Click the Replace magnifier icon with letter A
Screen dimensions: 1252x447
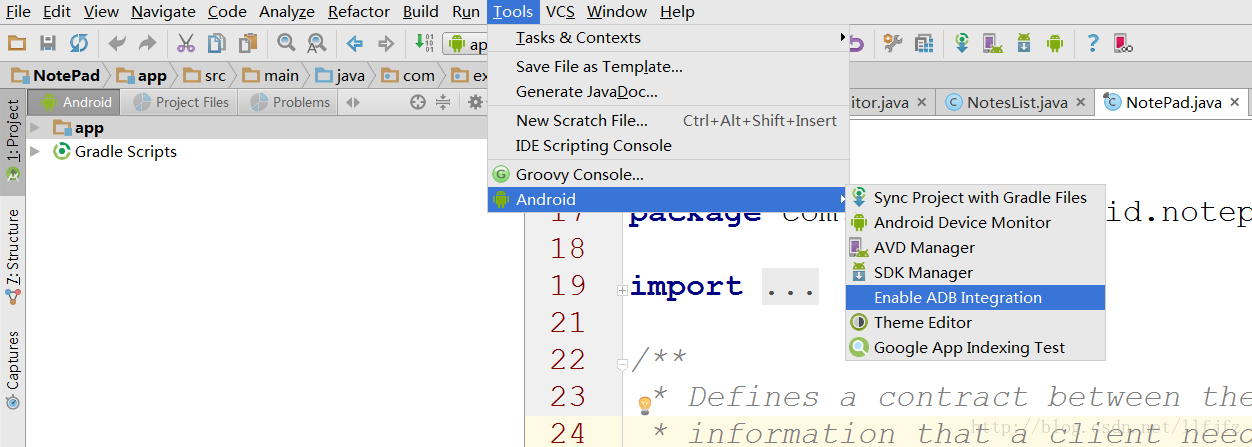coord(317,43)
